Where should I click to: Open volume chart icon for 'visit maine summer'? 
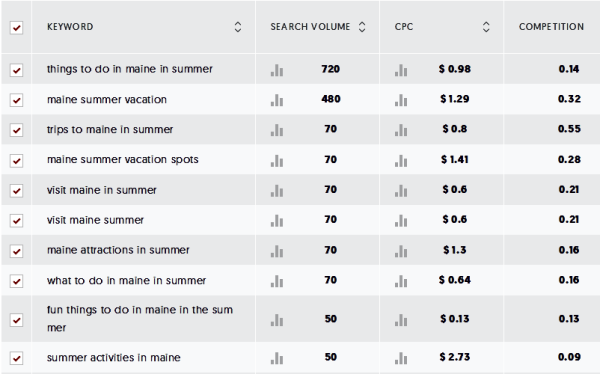click(277, 220)
